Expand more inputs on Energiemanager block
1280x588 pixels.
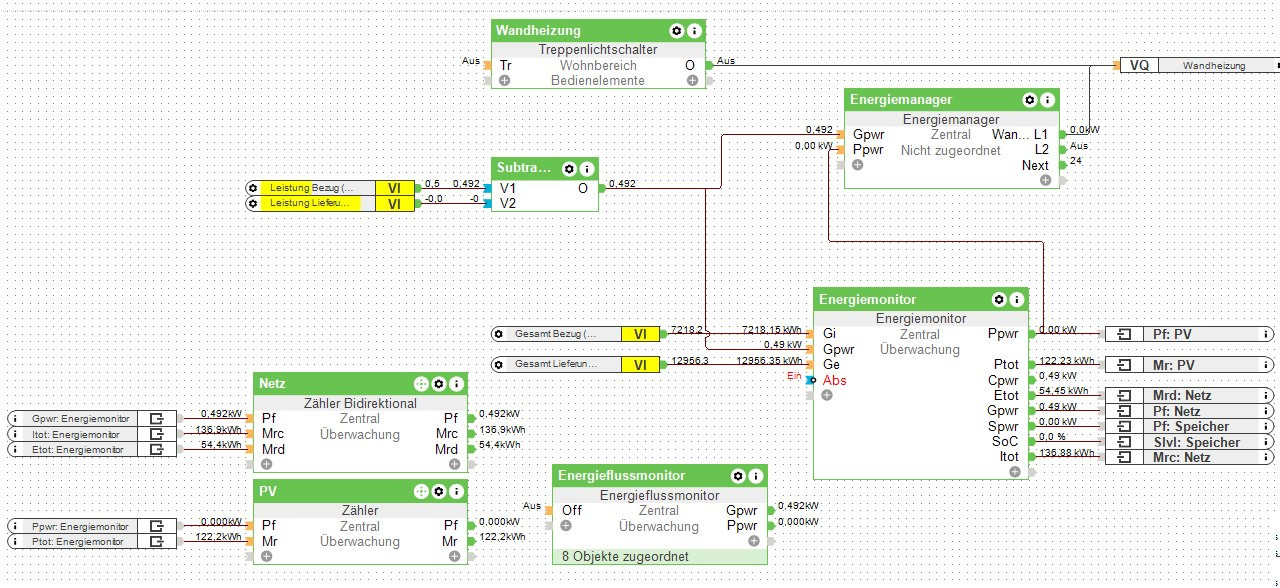point(857,165)
